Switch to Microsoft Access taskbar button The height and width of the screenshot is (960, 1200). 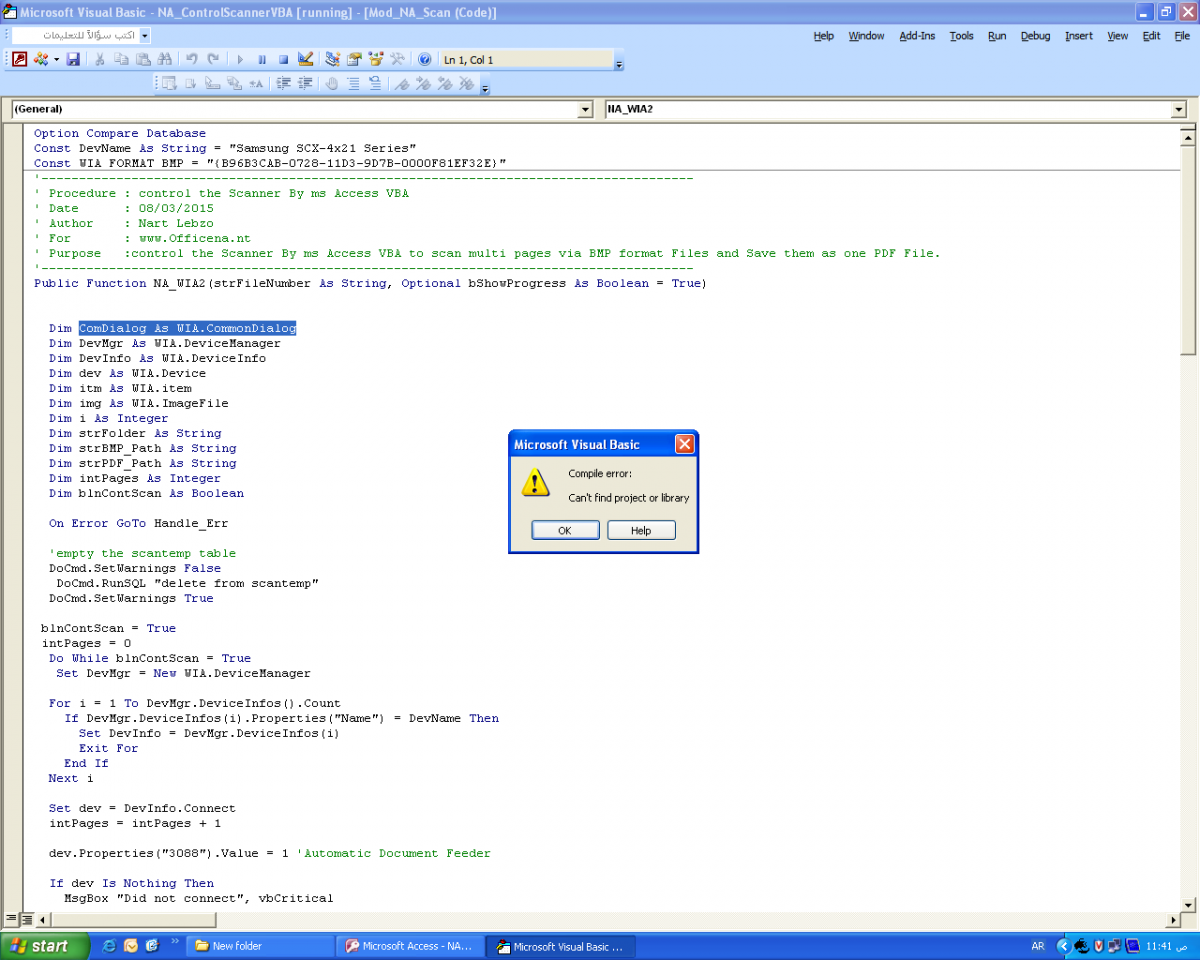click(408, 946)
